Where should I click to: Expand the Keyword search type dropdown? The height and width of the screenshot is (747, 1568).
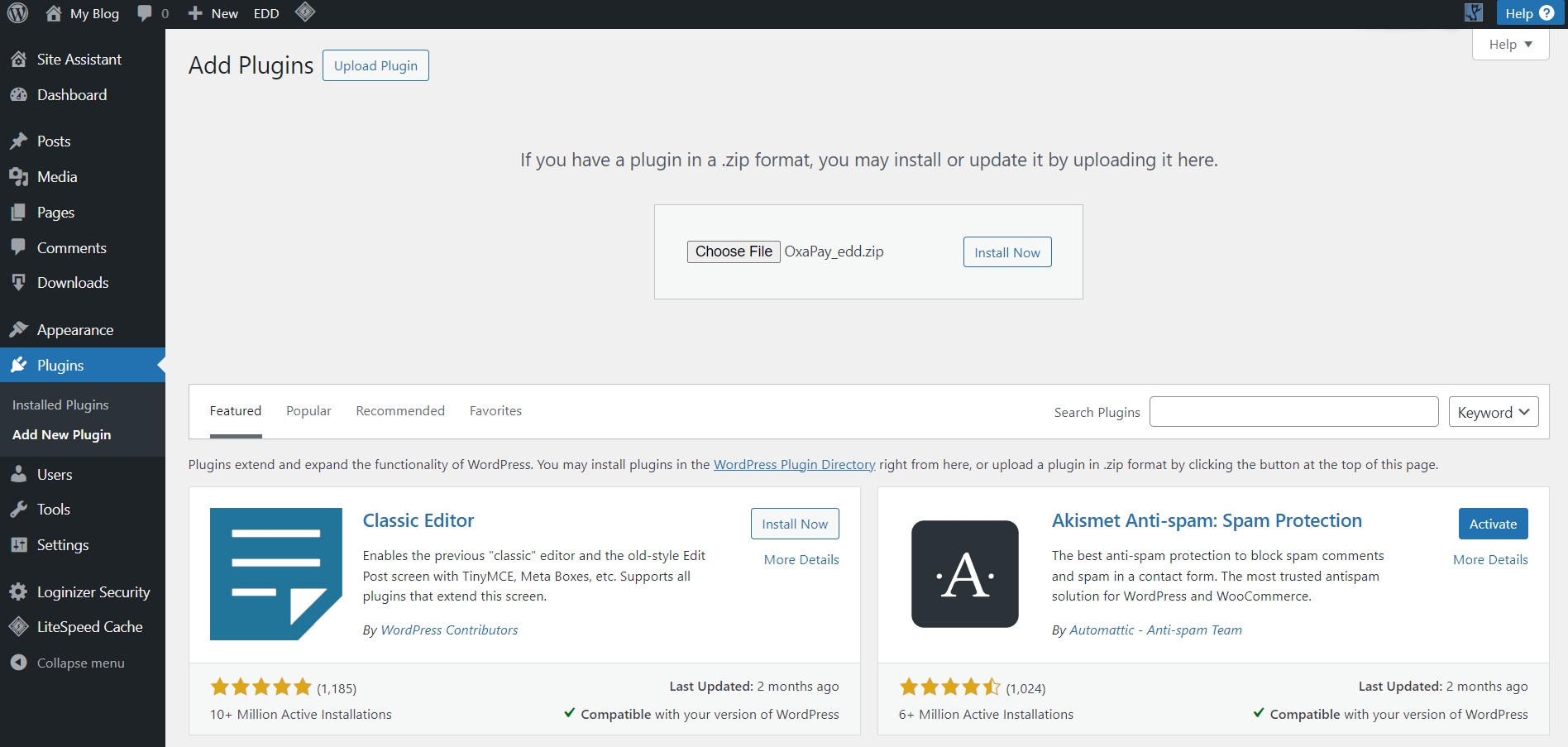pos(1493,412)
